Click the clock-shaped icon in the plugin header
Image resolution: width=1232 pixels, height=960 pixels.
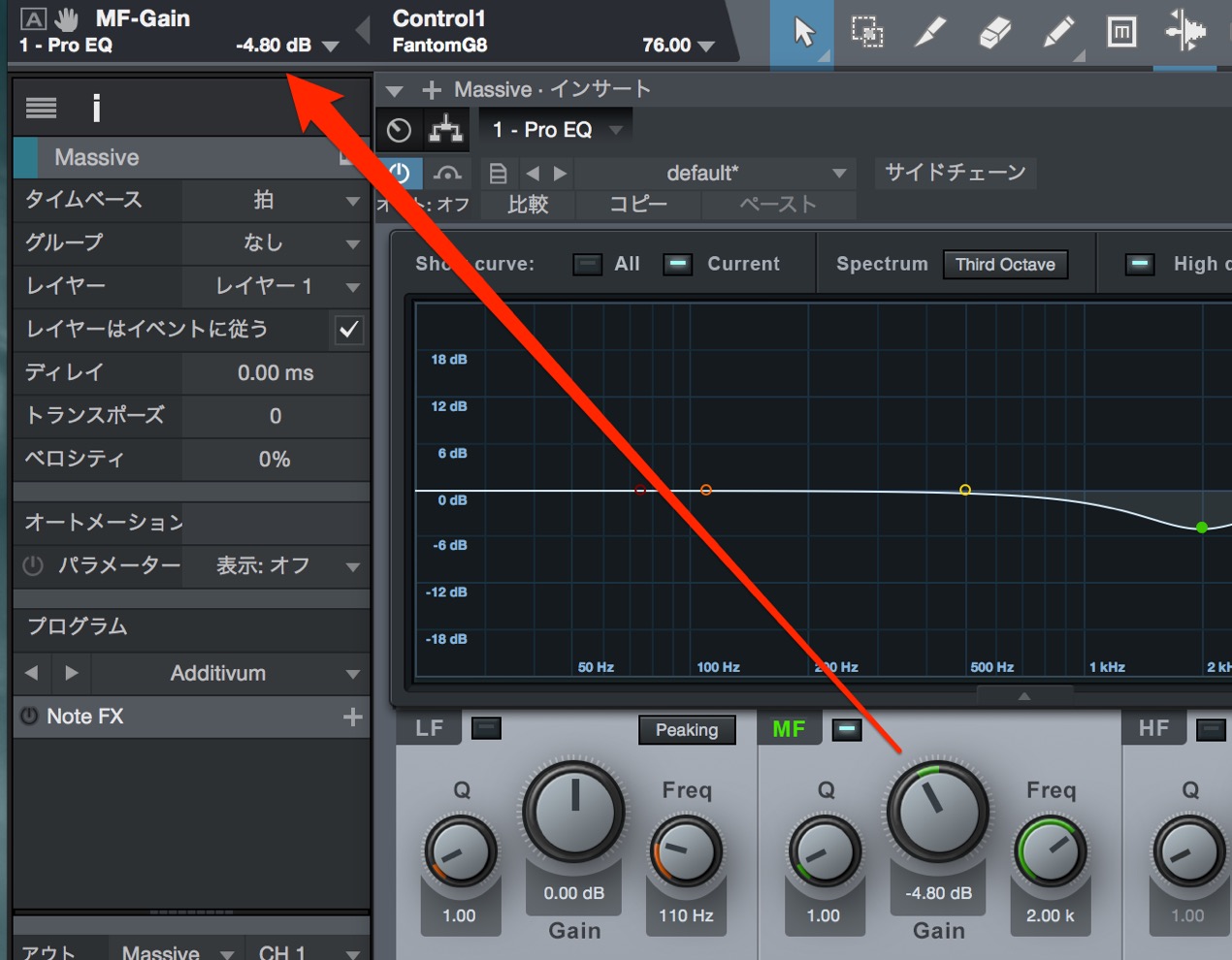(399, 130)
